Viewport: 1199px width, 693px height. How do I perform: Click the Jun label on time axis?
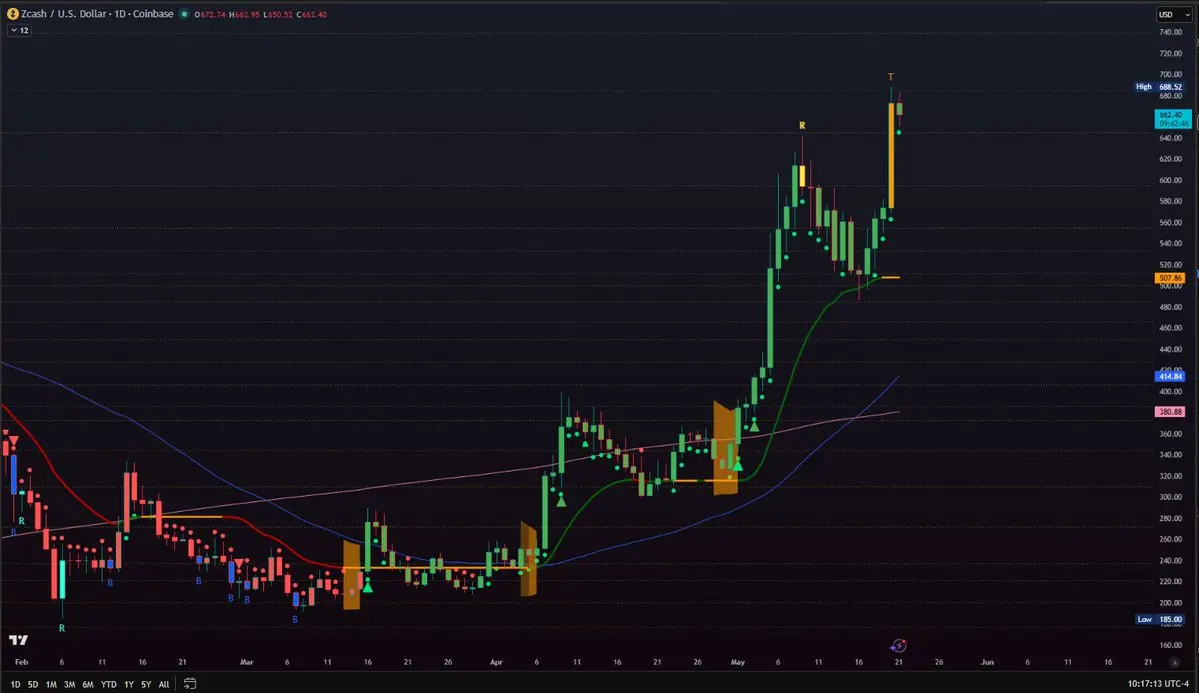987,662
